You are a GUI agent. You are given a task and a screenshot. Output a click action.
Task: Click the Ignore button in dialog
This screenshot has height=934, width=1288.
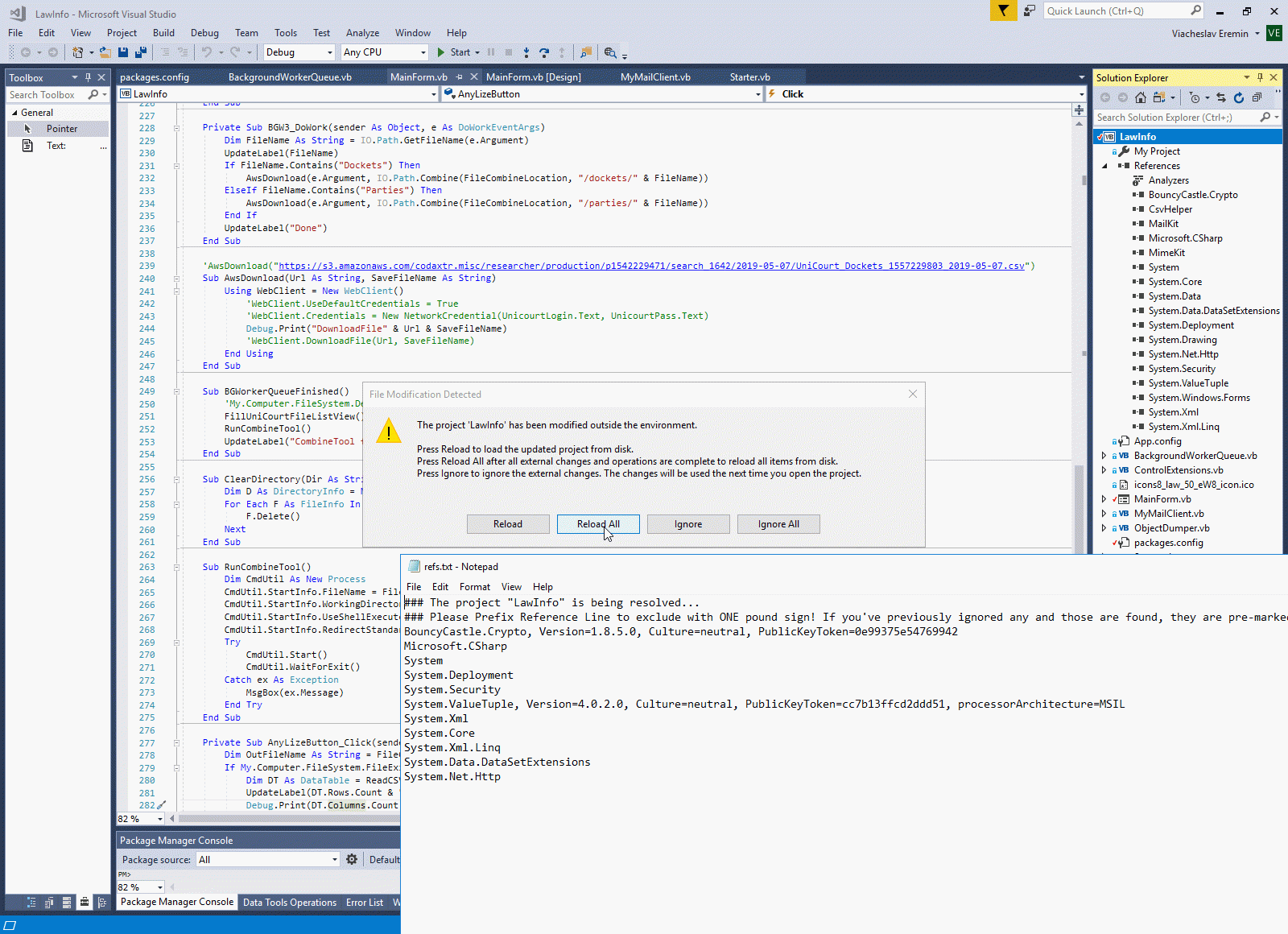[x=688, y=524]
